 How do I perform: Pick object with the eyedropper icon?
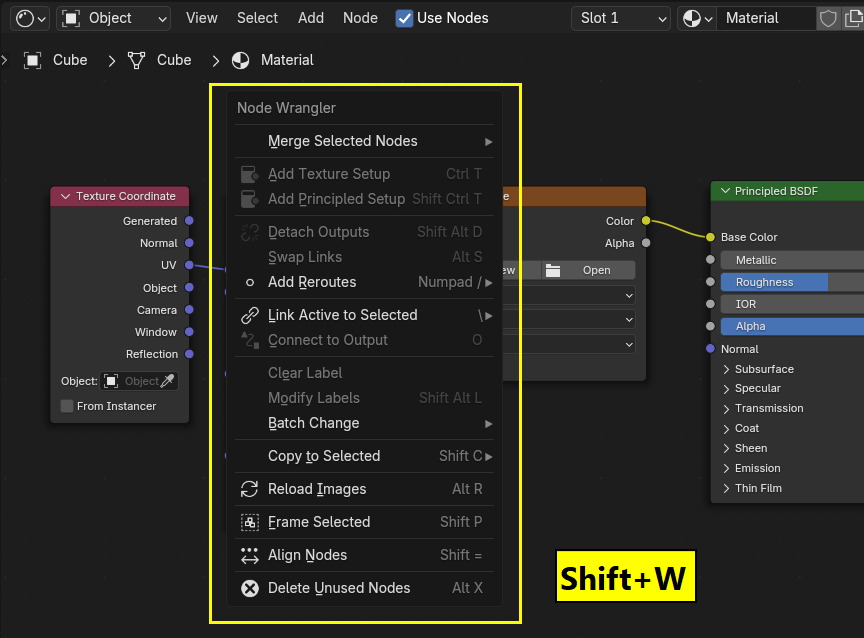[x=168, y=381]
